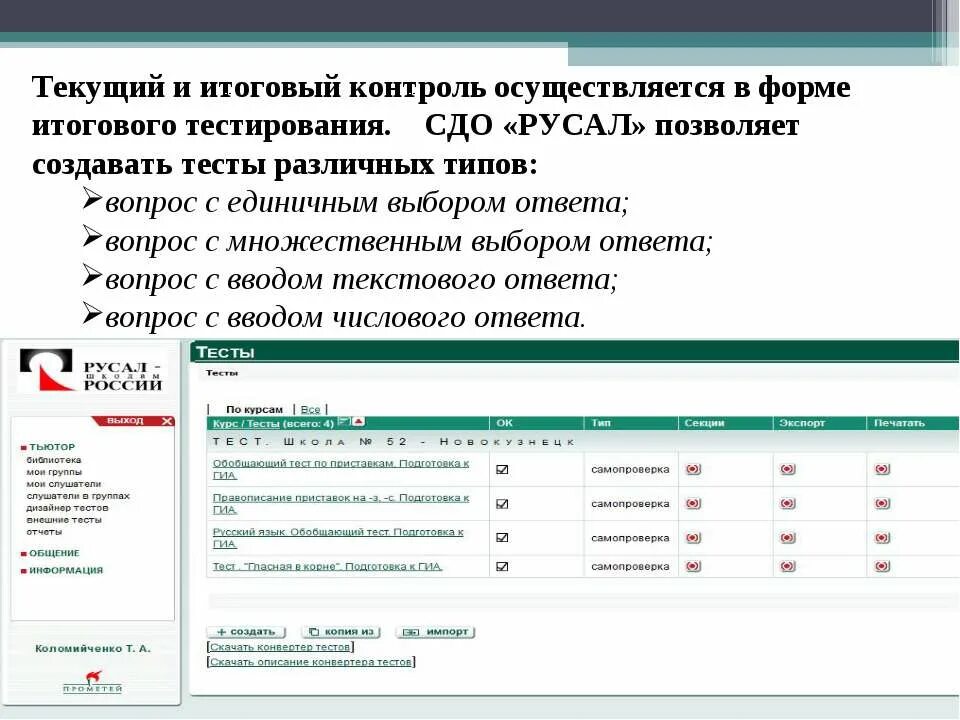960x720 pixels.
Task: Click the РУСАЛ школам России logo
Action: coord(91,370)
